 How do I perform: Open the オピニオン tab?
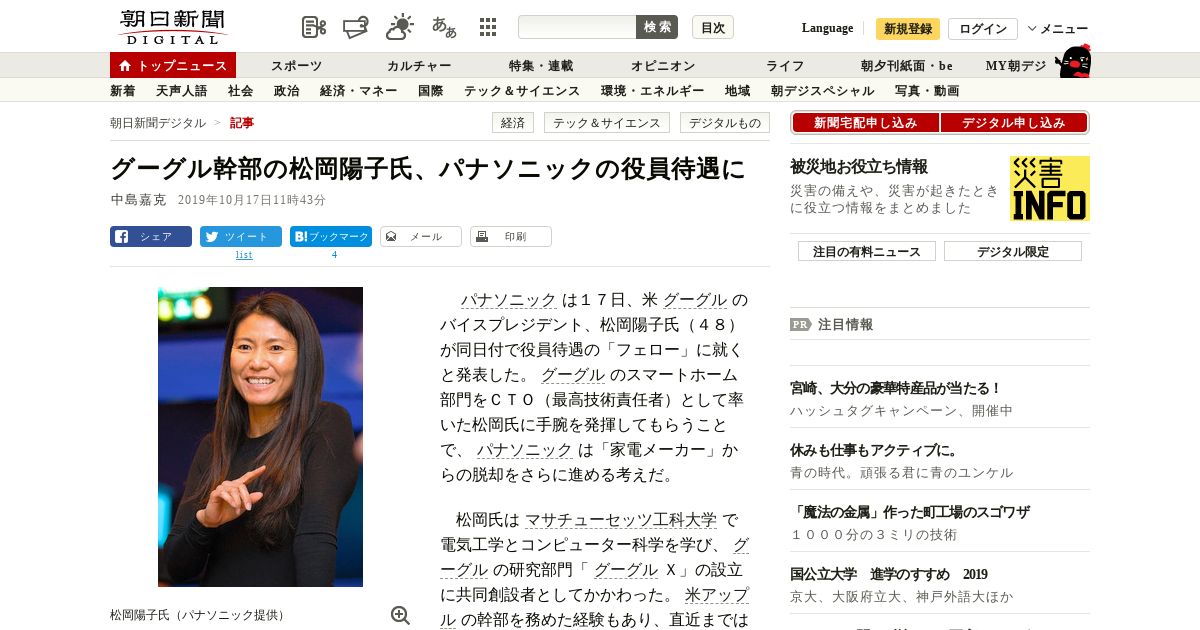tap(663, 66)
